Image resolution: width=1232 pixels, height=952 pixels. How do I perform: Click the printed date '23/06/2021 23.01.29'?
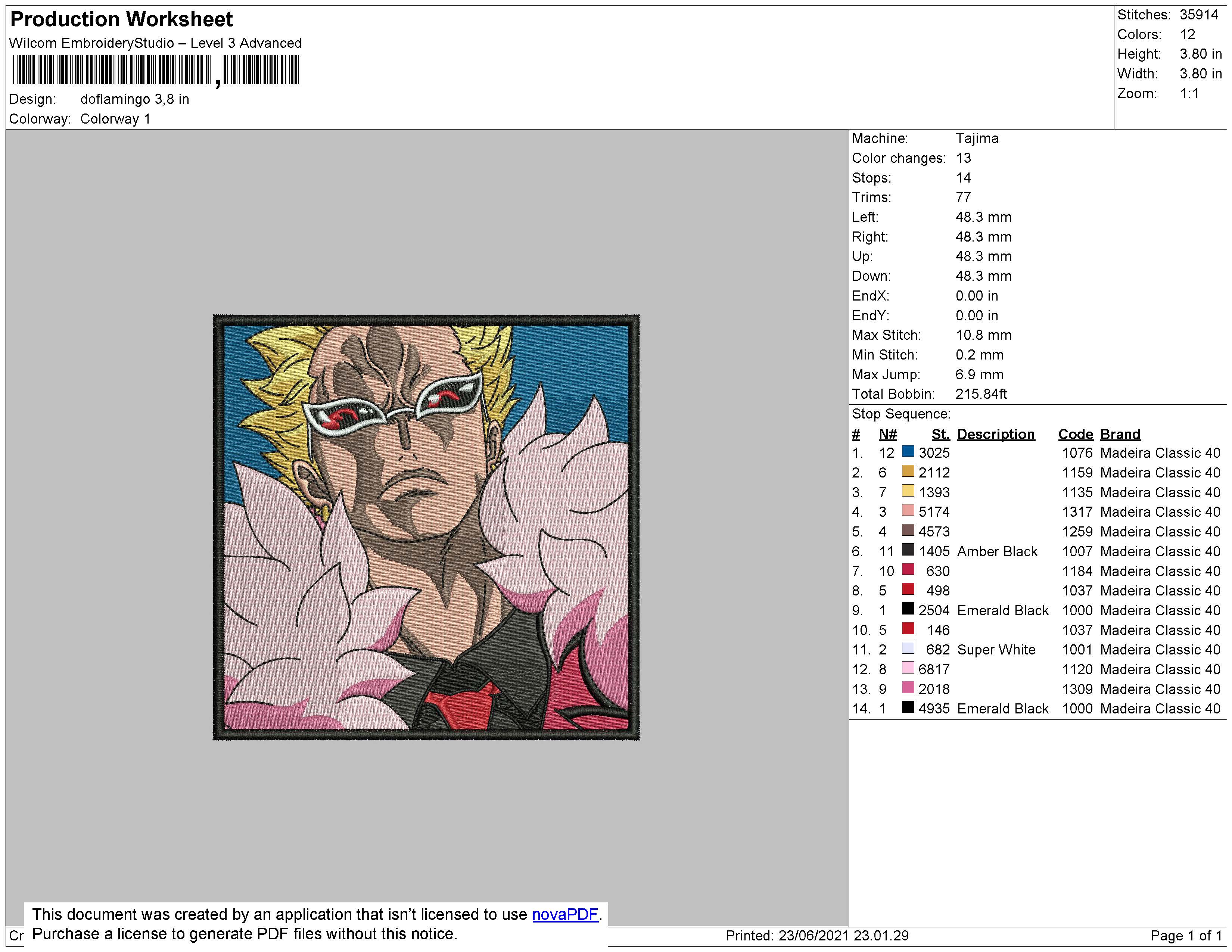point(843,936)
